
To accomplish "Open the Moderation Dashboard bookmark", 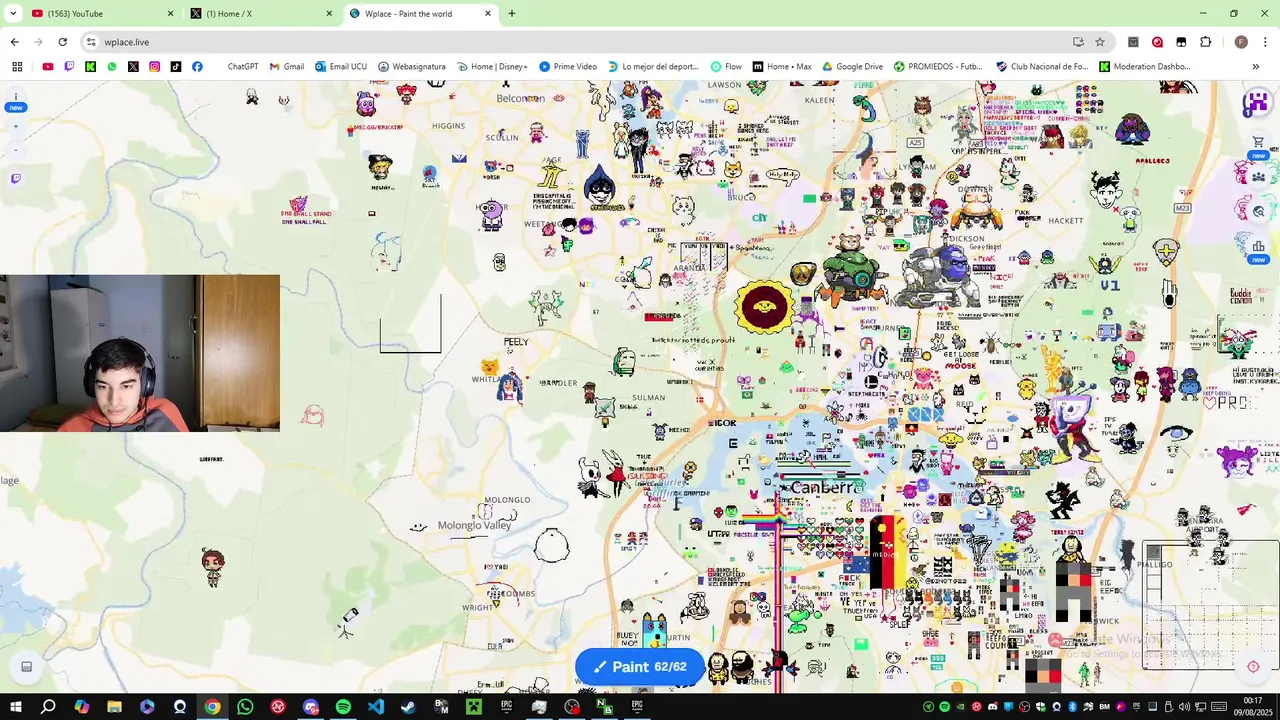I will click(1145, 67).
